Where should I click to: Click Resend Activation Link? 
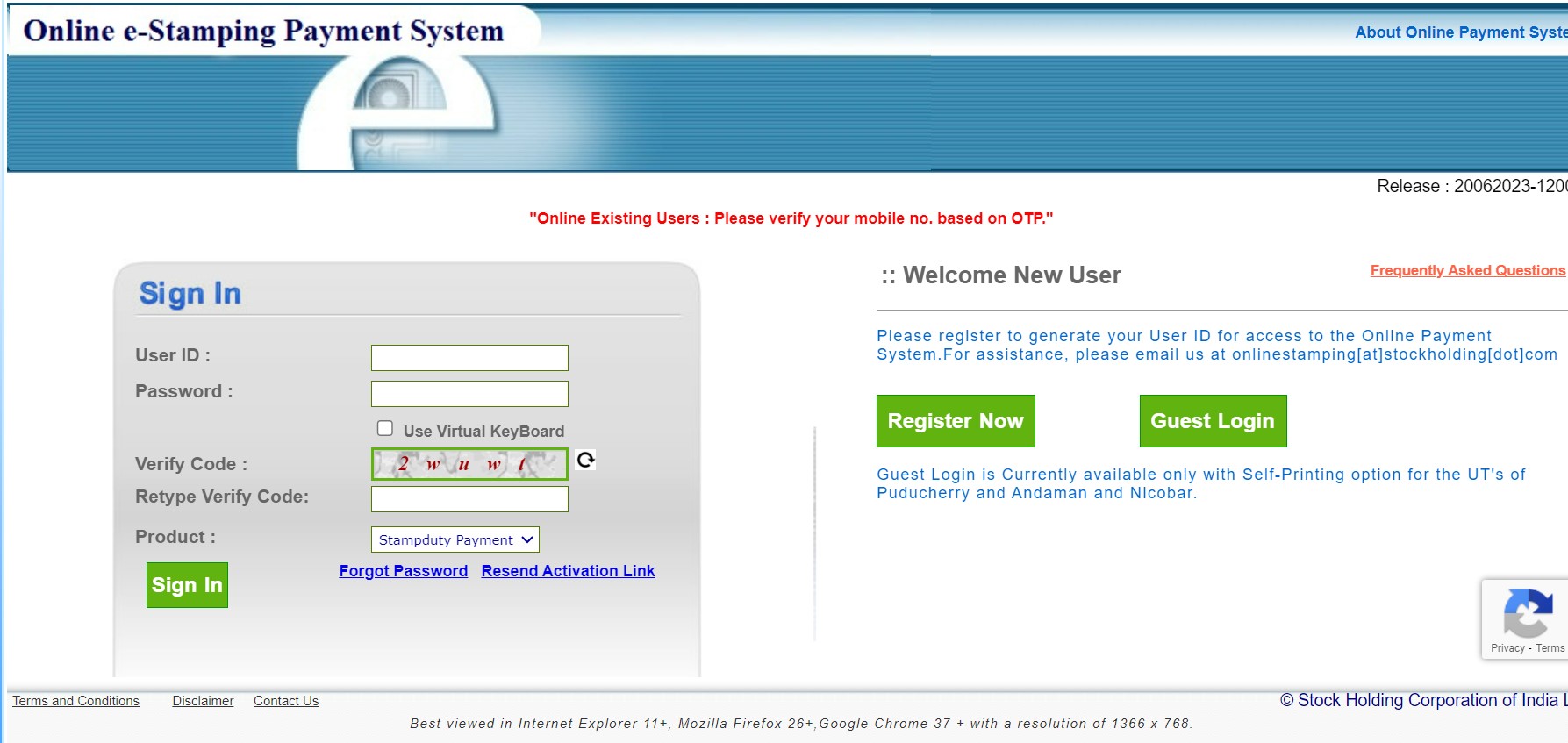pos(568,571)
